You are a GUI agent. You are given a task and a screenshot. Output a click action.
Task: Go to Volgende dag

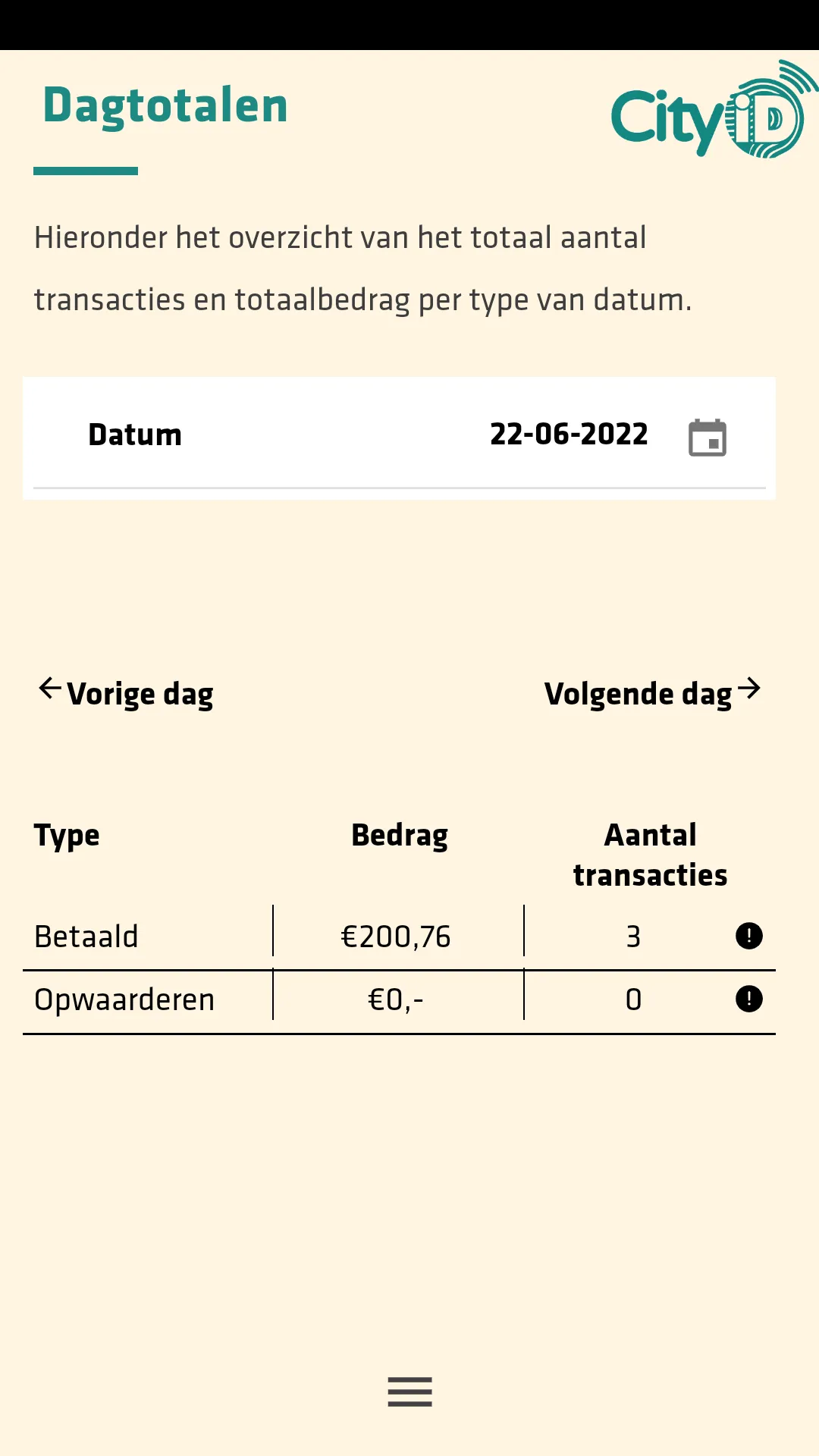[653, 693]
